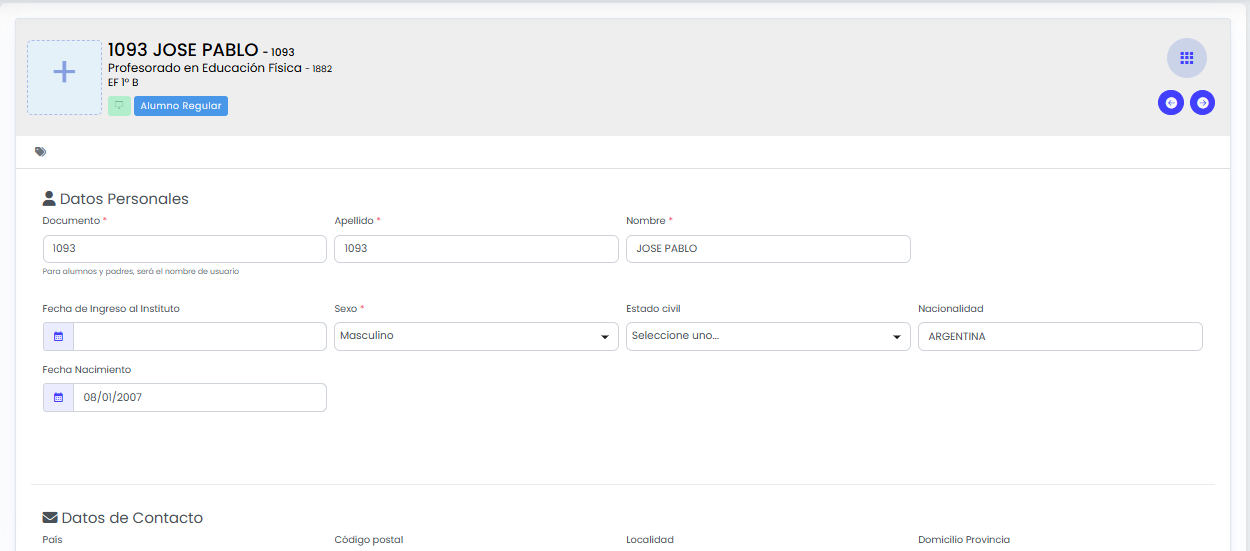
Task: Click Profesorado en Educación Física text
Action: tap(205, 68)
